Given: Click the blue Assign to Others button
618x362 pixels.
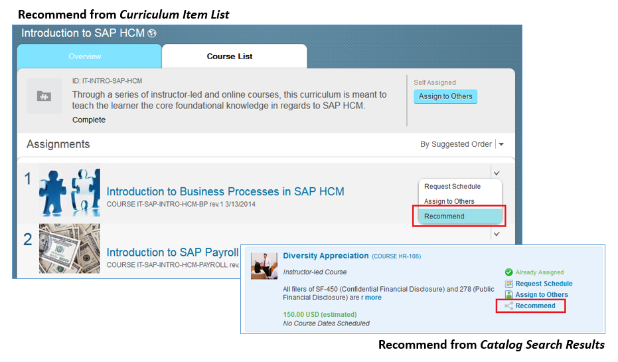Looking at the screenshot, I should [x=445, y=96].
